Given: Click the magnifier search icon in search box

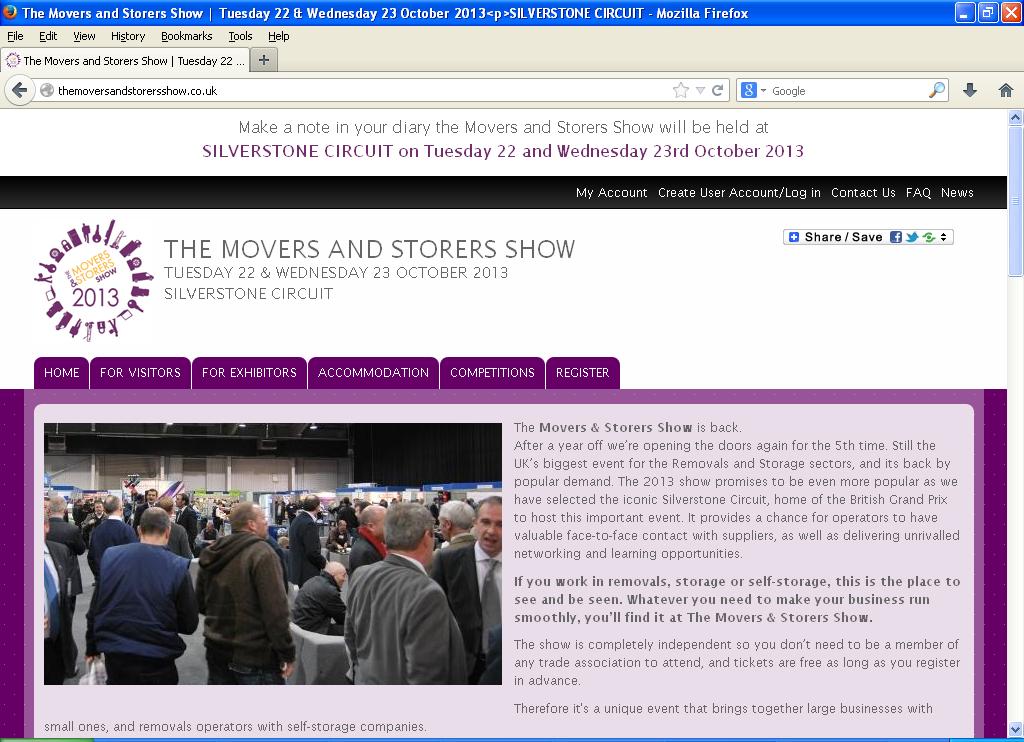Looking at the screenshot, I should tap(936, 90).
